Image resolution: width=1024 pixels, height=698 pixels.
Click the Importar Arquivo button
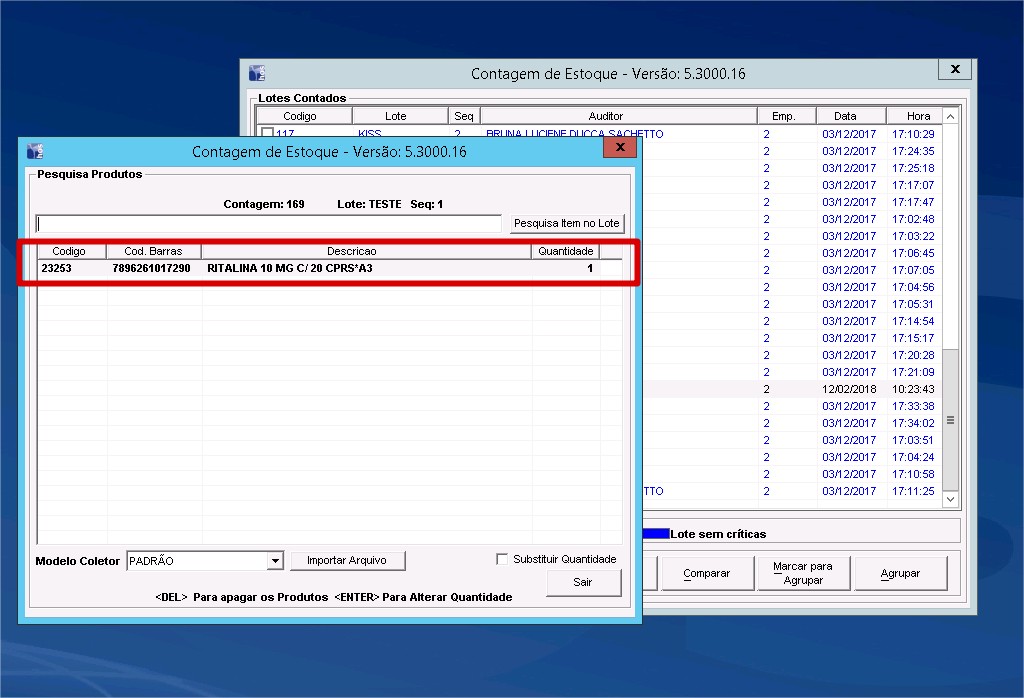coord(347,561)
